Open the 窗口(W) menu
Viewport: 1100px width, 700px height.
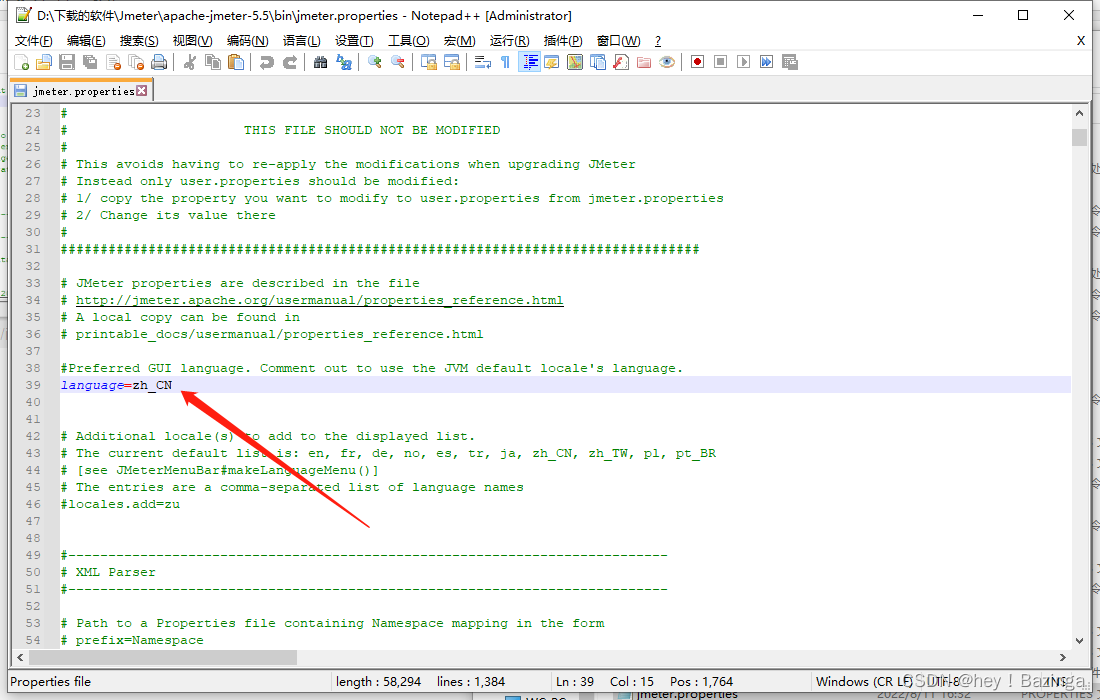click(619, 41)
